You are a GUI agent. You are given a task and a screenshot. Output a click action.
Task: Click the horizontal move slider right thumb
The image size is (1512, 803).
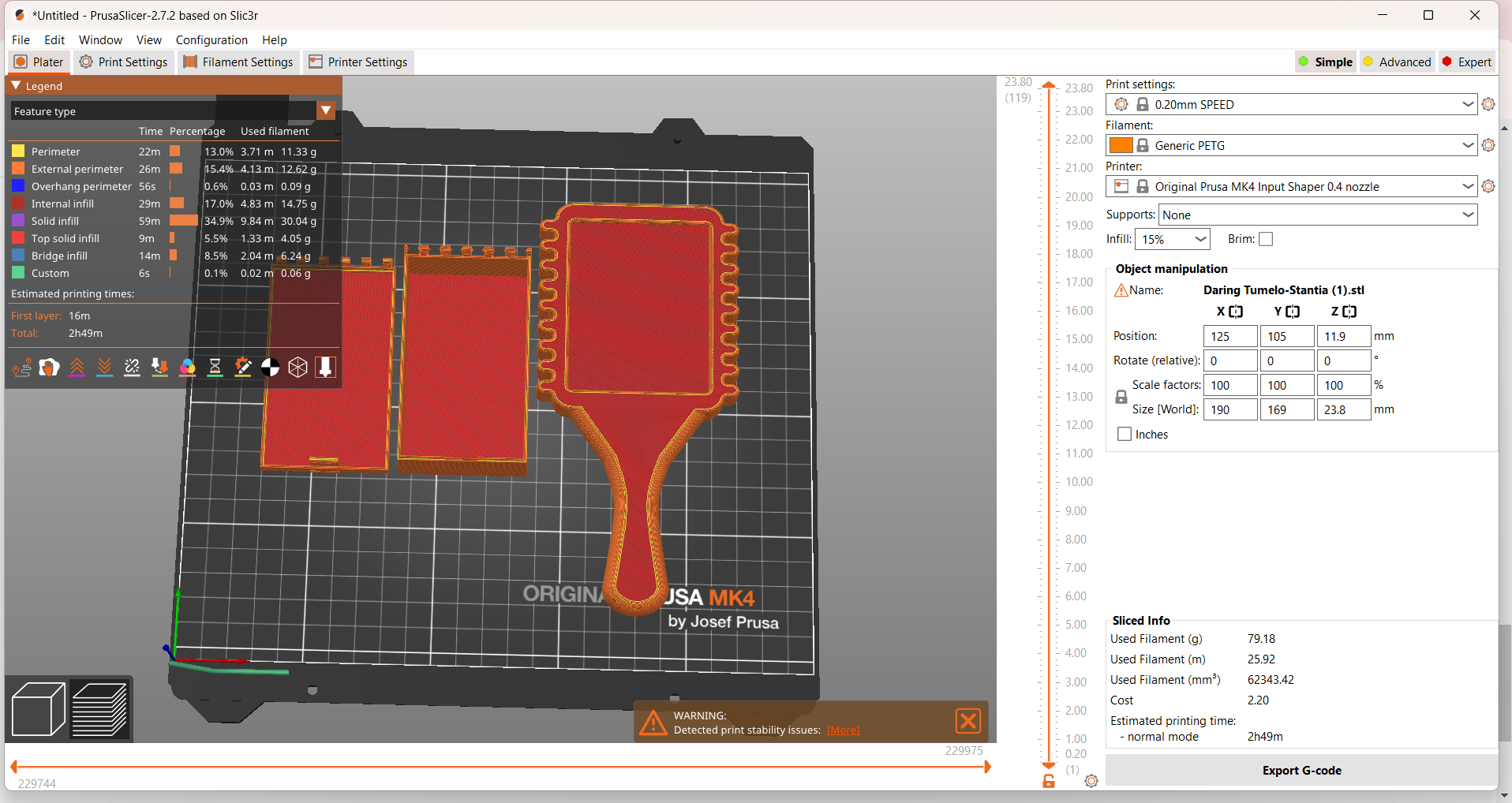[986, 767]
